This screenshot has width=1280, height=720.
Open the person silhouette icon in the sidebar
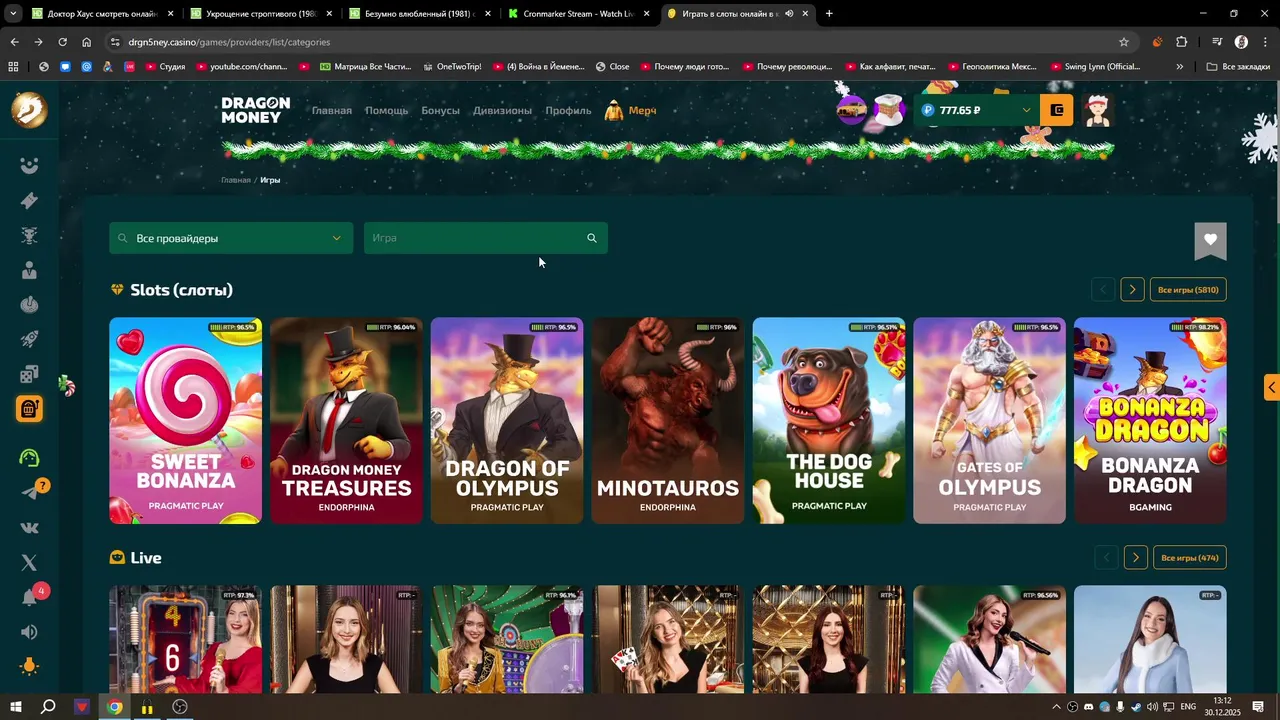(x=29, y=270)
